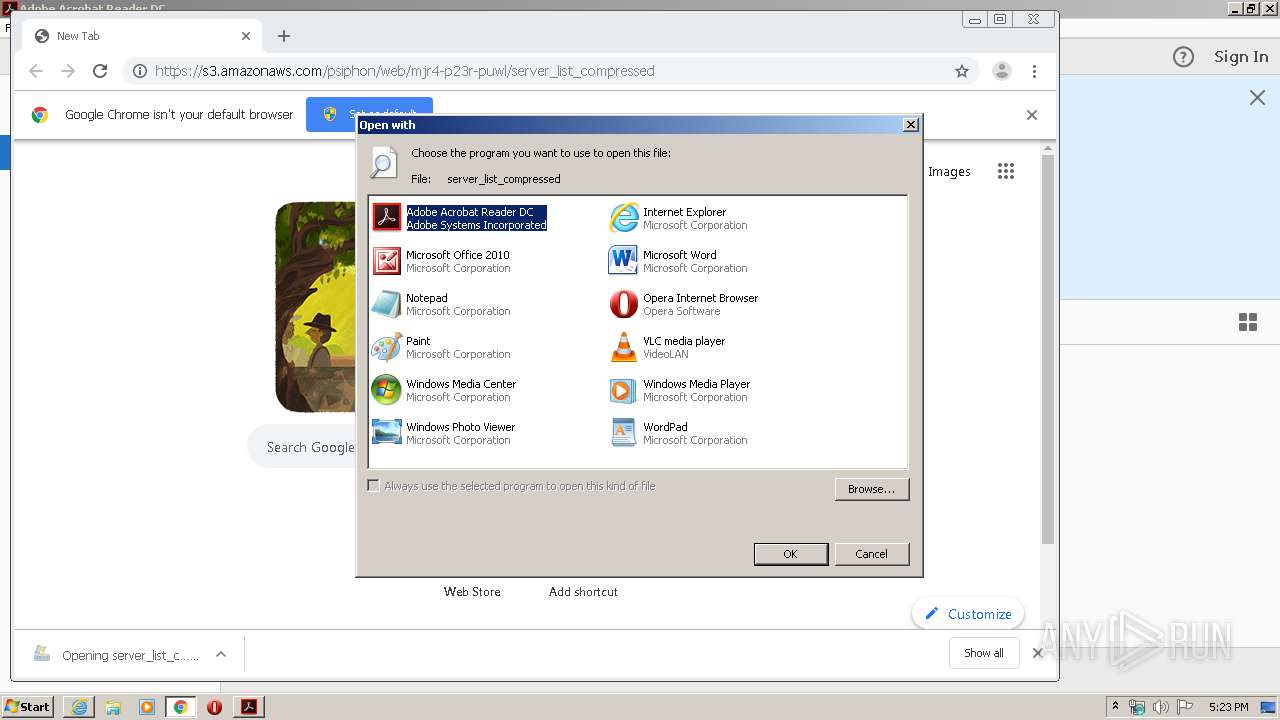Open downloading server_list_c... item
This screenshot has width=1280, height=720.
(116, 655)
